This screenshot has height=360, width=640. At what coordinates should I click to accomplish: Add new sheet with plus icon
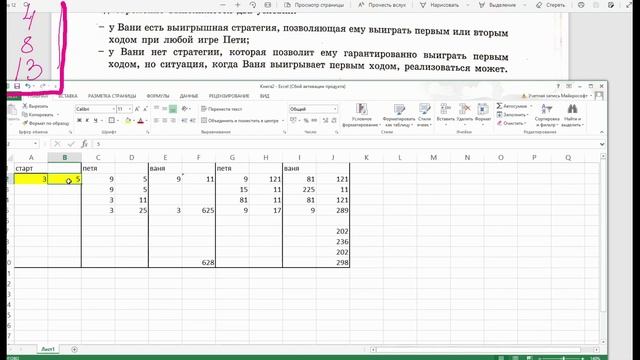[x=74, y=349]
